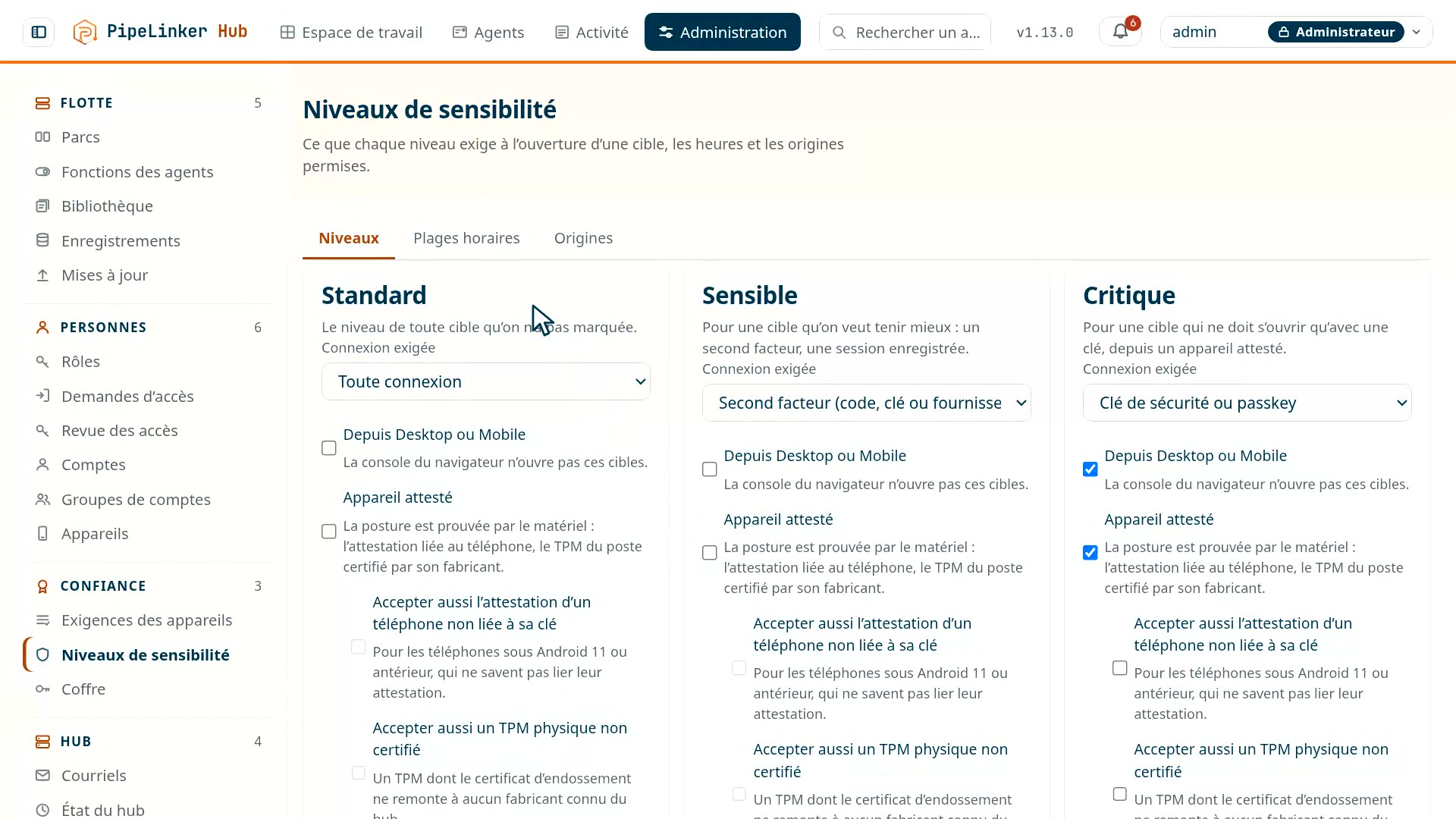Check non-bound phone attestation for Critique
The image size is (1456, 819).
tap(1119, 668)
